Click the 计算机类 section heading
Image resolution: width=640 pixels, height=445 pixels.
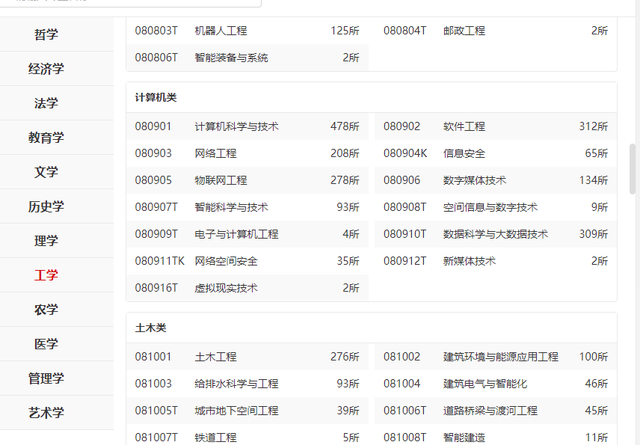(x=156, y=98)
